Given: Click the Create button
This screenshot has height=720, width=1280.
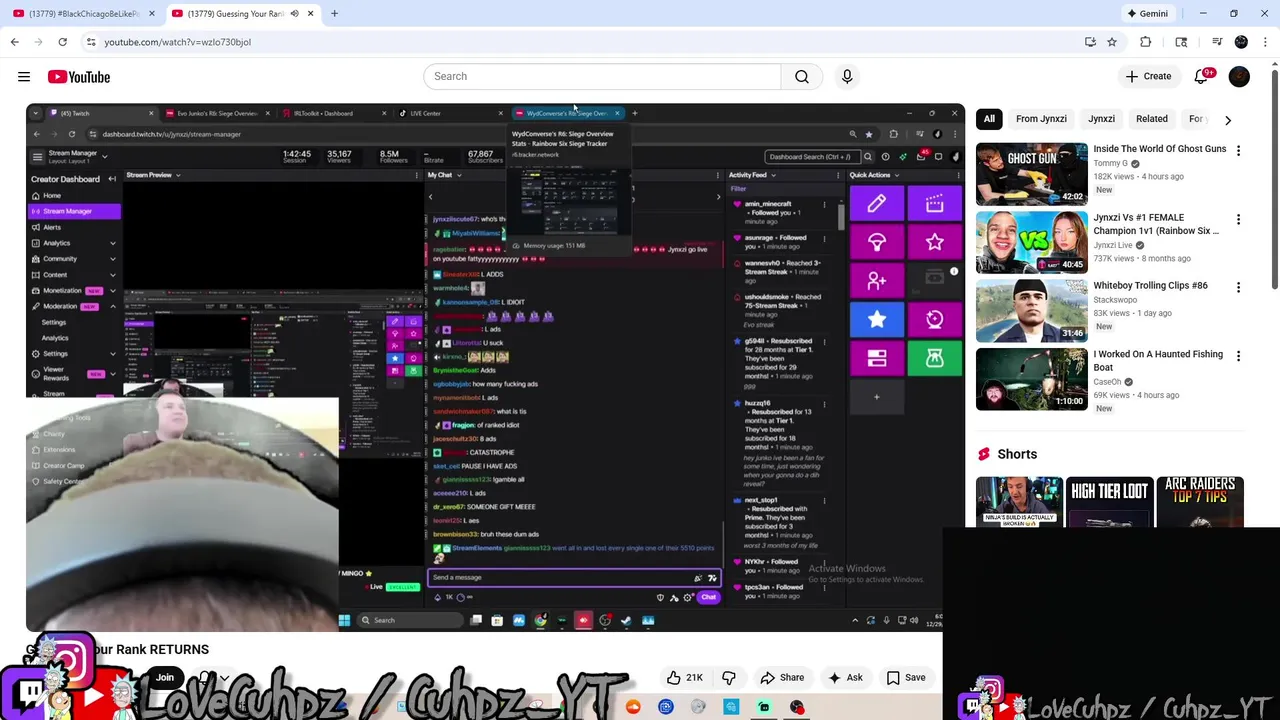Looking at the screenshot, I should click(1148, 77).
